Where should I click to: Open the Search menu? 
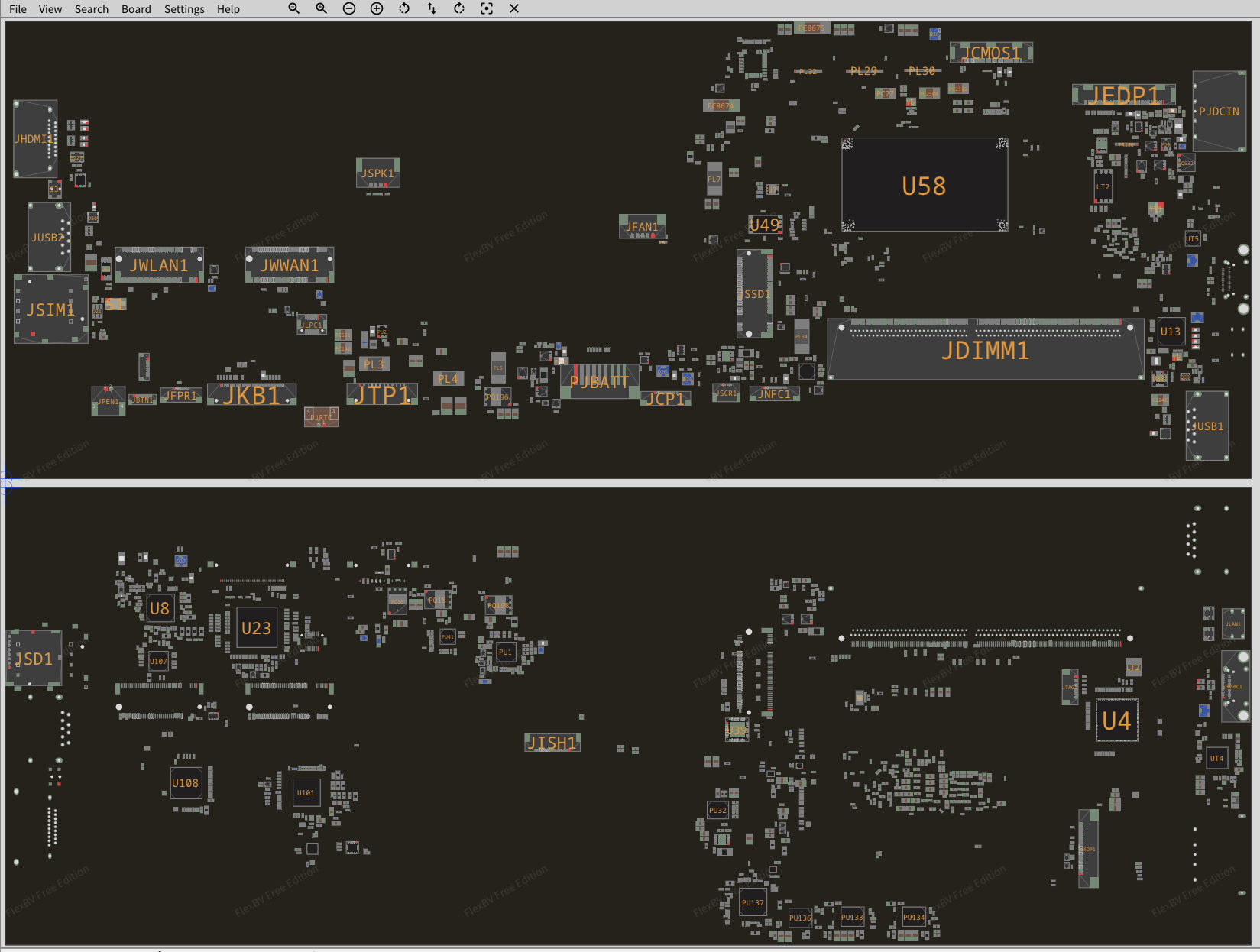pyautogui.click(x=92, y=9)
